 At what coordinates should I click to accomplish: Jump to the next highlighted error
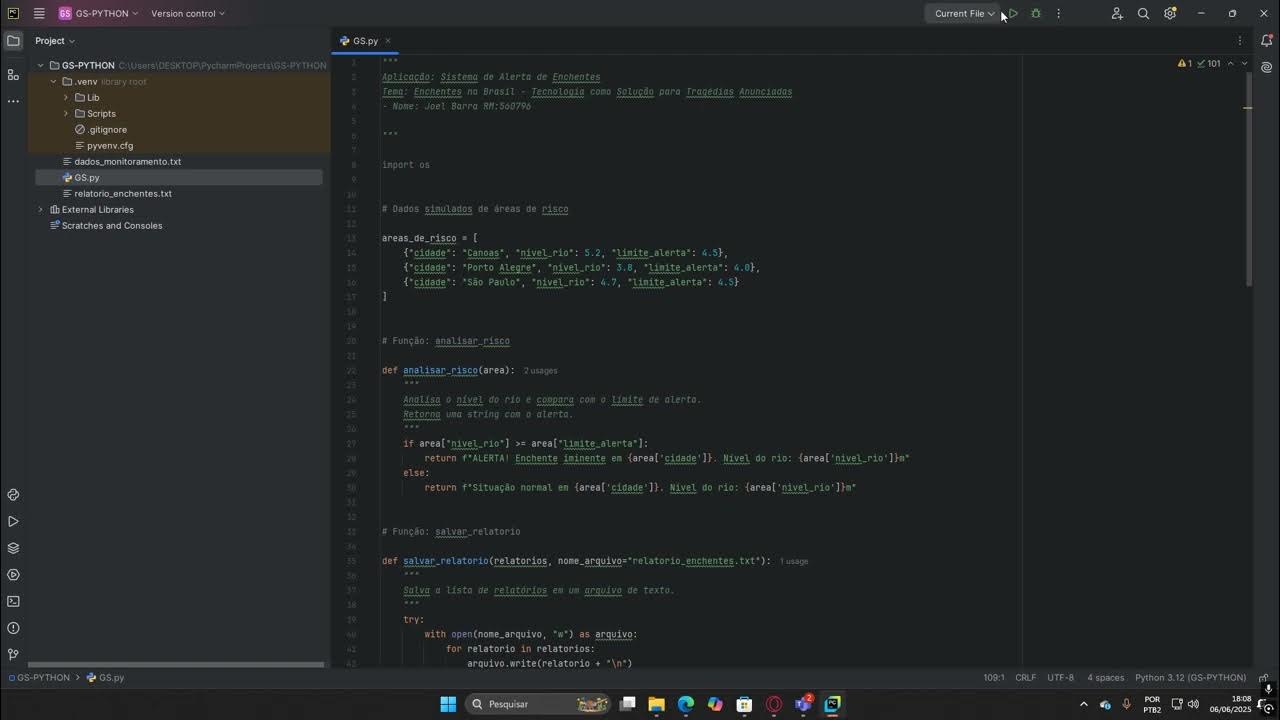pos(1244,63)
